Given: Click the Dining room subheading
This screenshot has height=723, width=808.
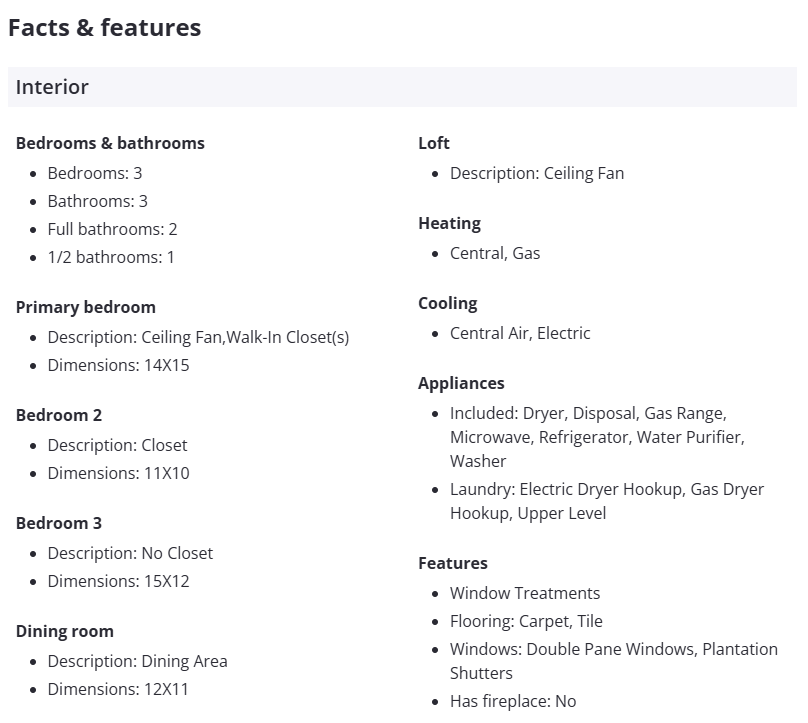Looking at the screenshot, I should 65,631.
